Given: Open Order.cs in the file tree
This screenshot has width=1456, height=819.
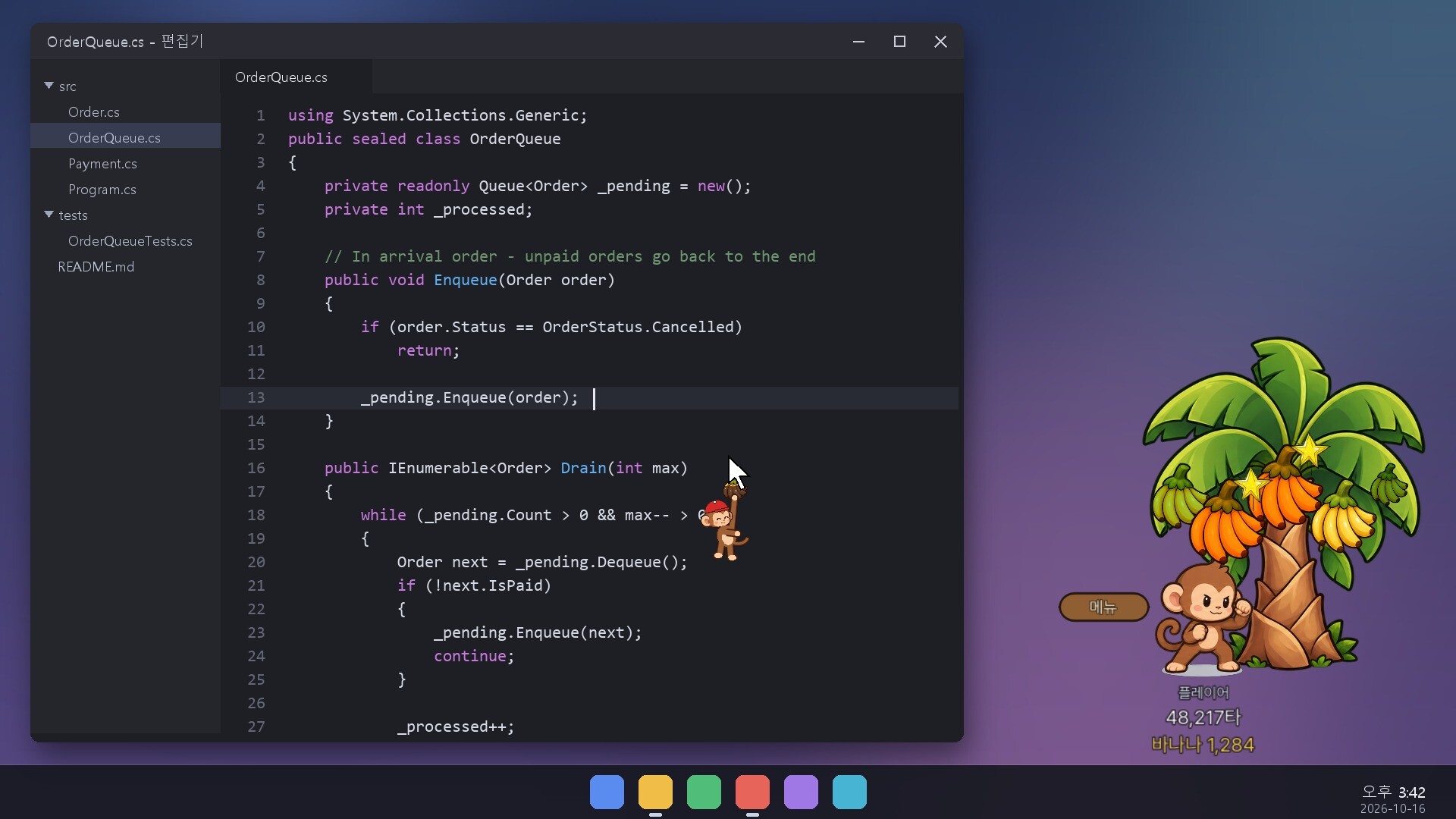Looking at the screenshot, I should click(94, 111).
